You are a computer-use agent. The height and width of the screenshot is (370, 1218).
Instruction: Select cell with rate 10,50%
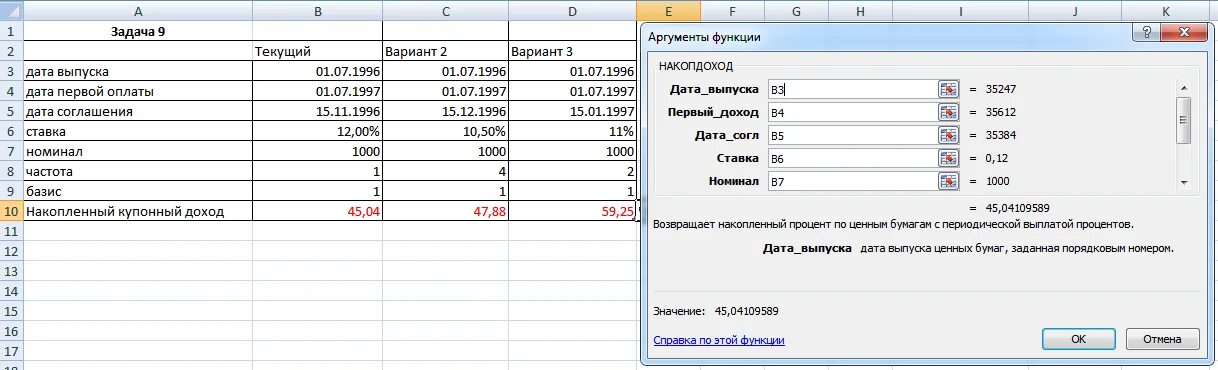[x=445, y=131]
